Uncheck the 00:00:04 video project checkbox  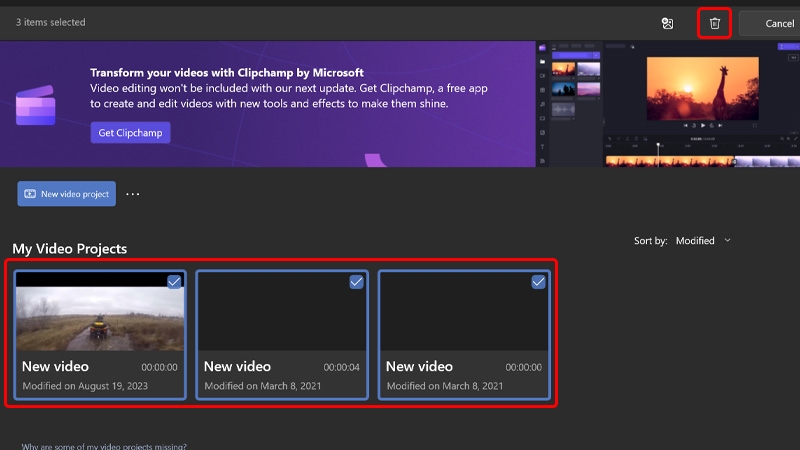(356, 282)
